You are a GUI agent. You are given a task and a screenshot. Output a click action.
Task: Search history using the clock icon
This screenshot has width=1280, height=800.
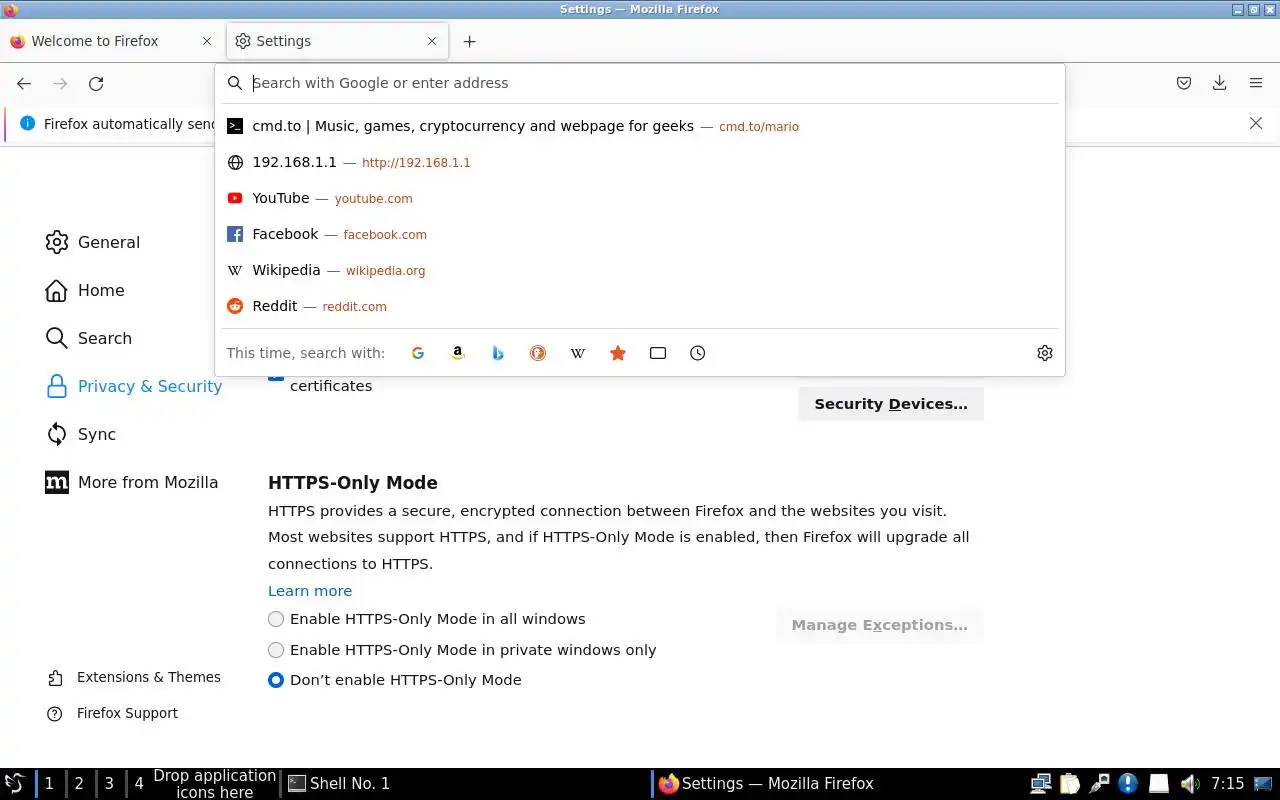(x=698, y=353)
